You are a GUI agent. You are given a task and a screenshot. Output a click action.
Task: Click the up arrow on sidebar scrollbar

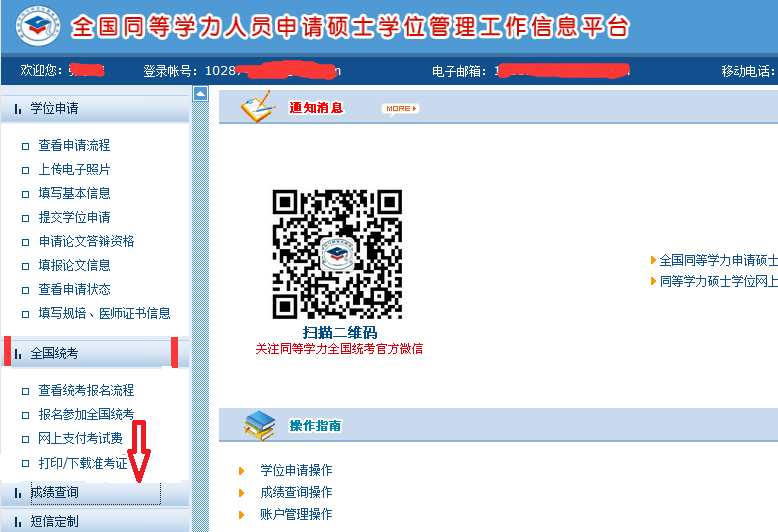coord(200,93)
